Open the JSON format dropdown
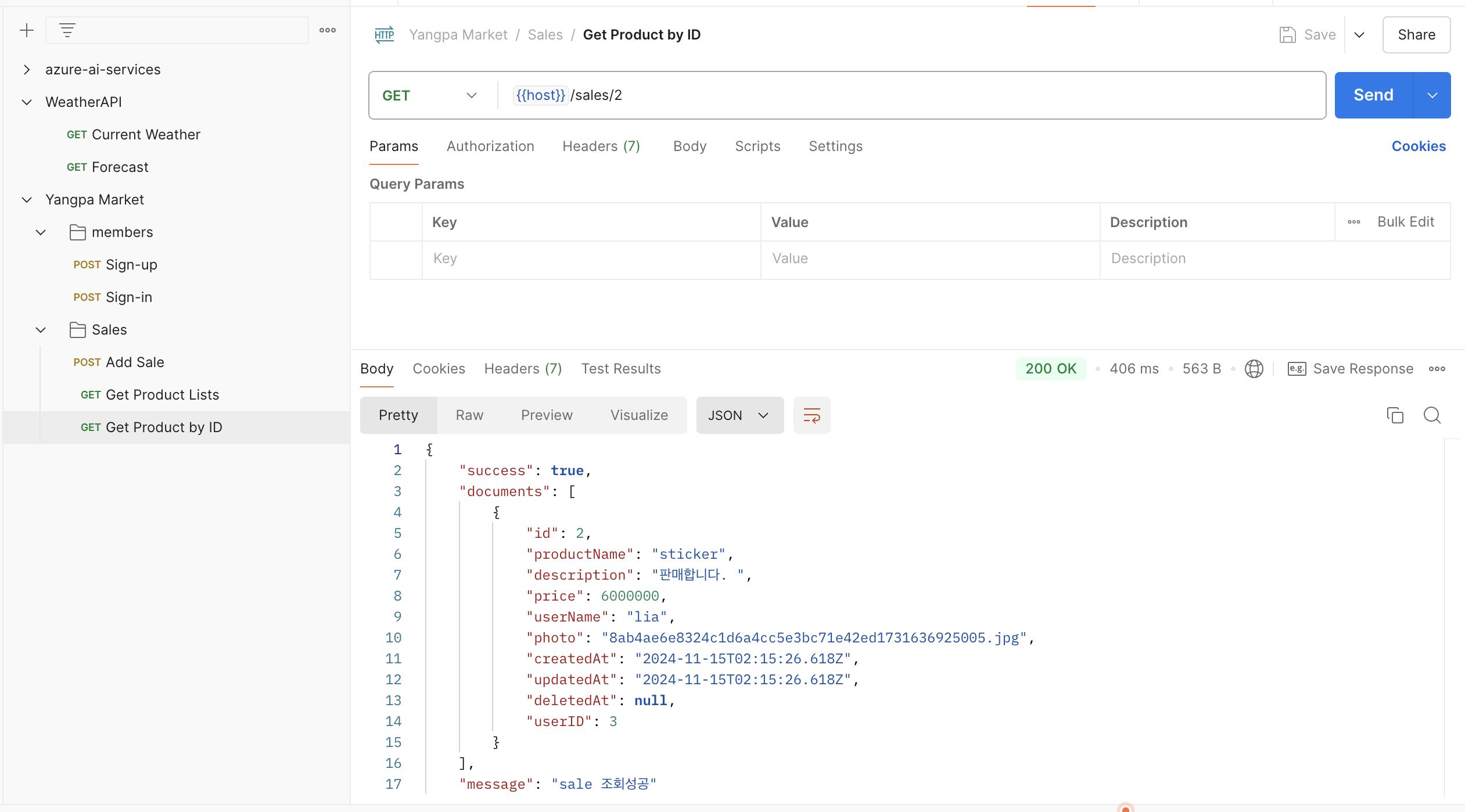 click(739, 415)
